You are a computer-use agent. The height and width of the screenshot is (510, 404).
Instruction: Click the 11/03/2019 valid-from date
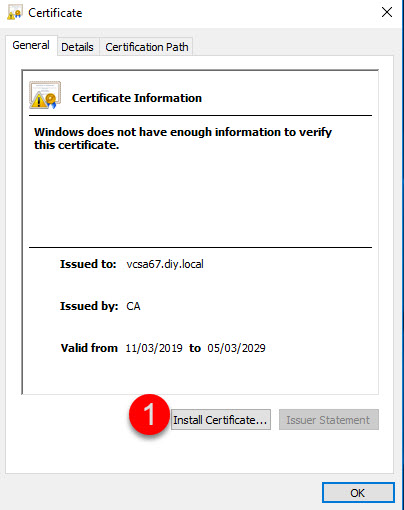[x=154, y=348]
